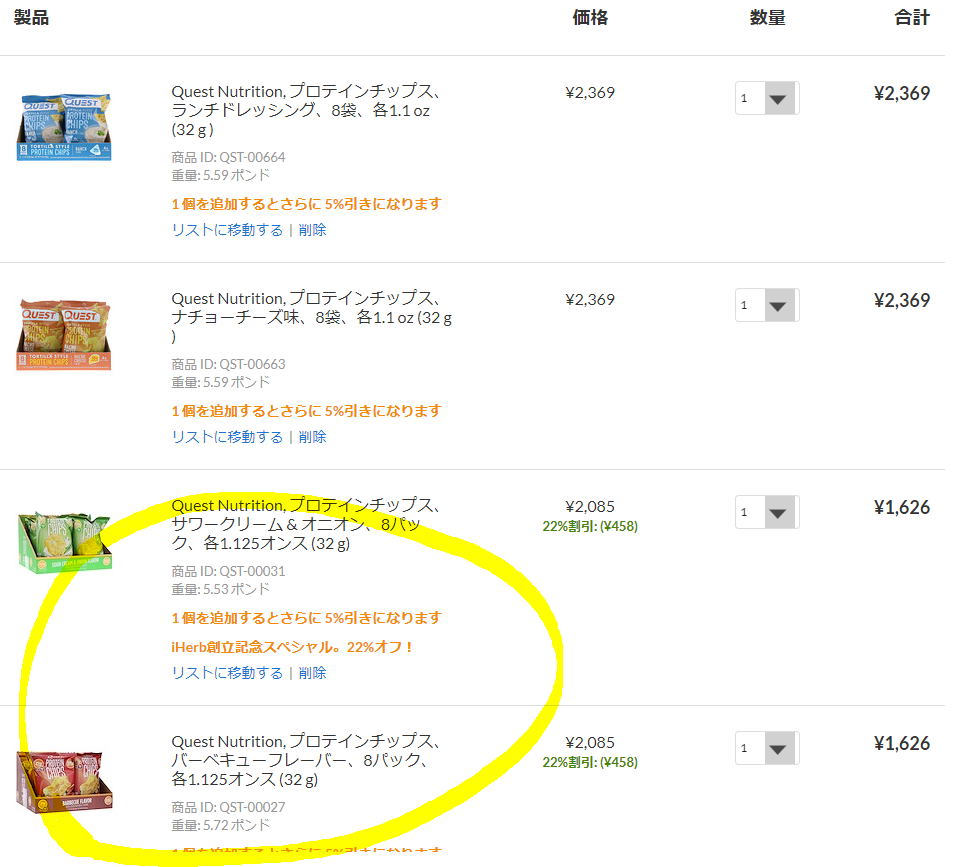Click the orange Nacho Cheese chips thumbnail
Viewport: 954px width, 867px height.
coord(64,334)
